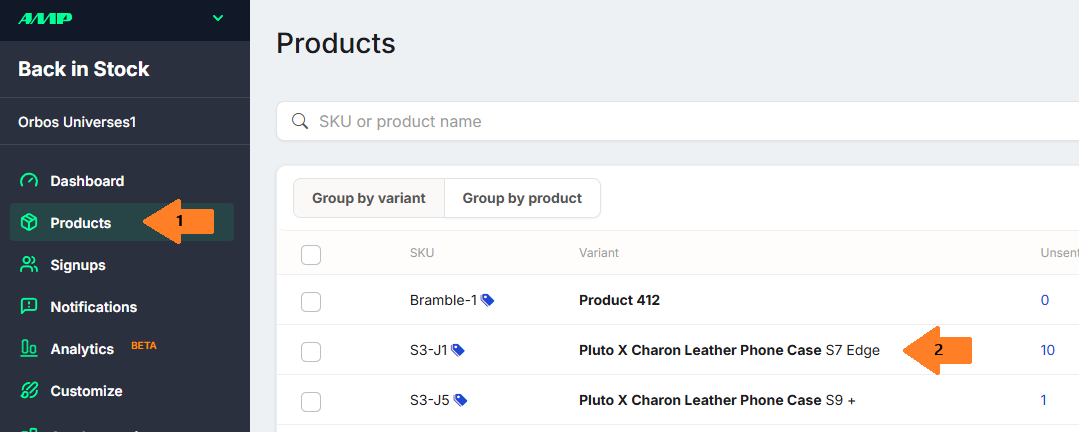The height and width of the screenshot is (432, 1079).
Task: Select Group by variant tab
Action: 369,198
